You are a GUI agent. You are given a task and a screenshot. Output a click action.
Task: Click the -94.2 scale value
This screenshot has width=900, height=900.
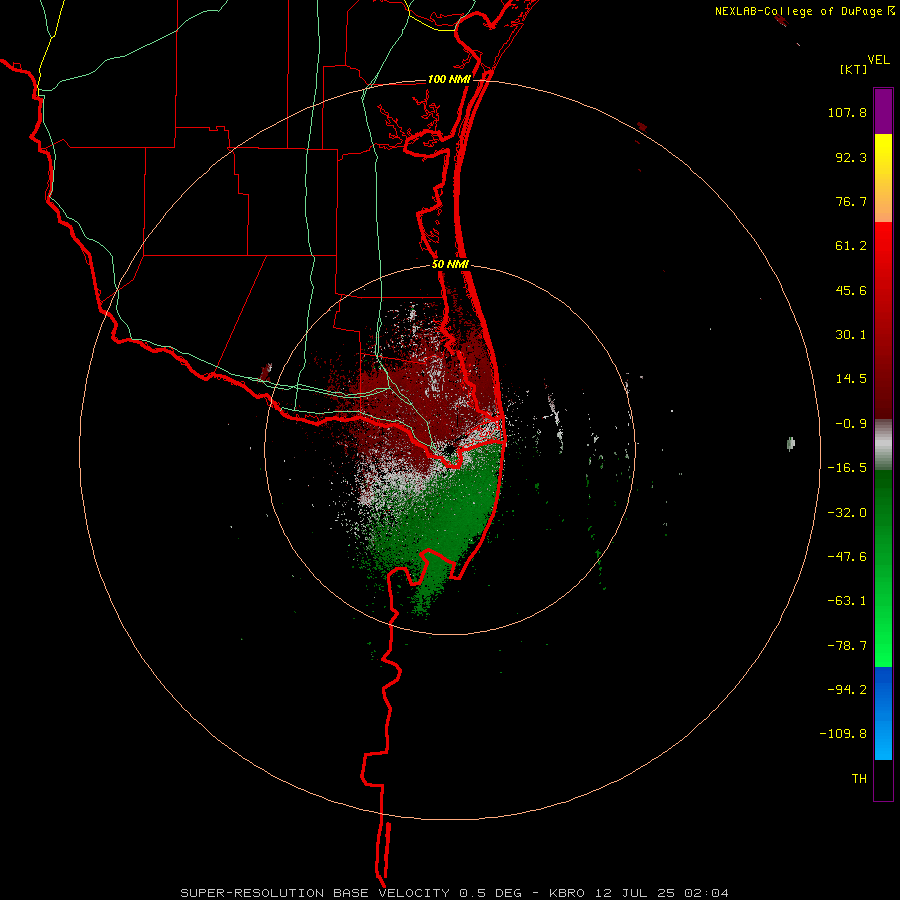pos(847,690)
